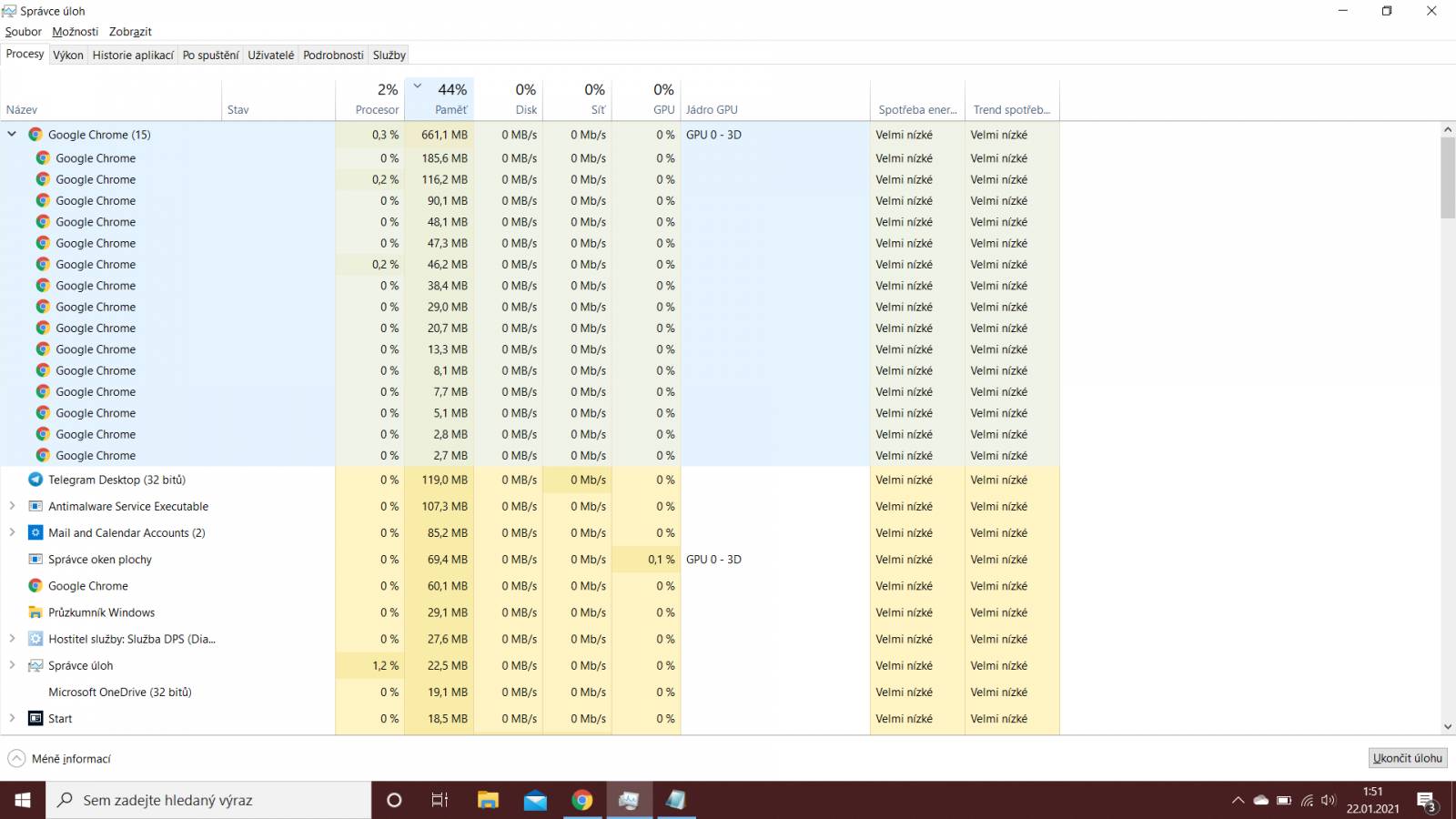
Task: Click the Google Chrome (15) group icon
Action: [x=35, y=135]
